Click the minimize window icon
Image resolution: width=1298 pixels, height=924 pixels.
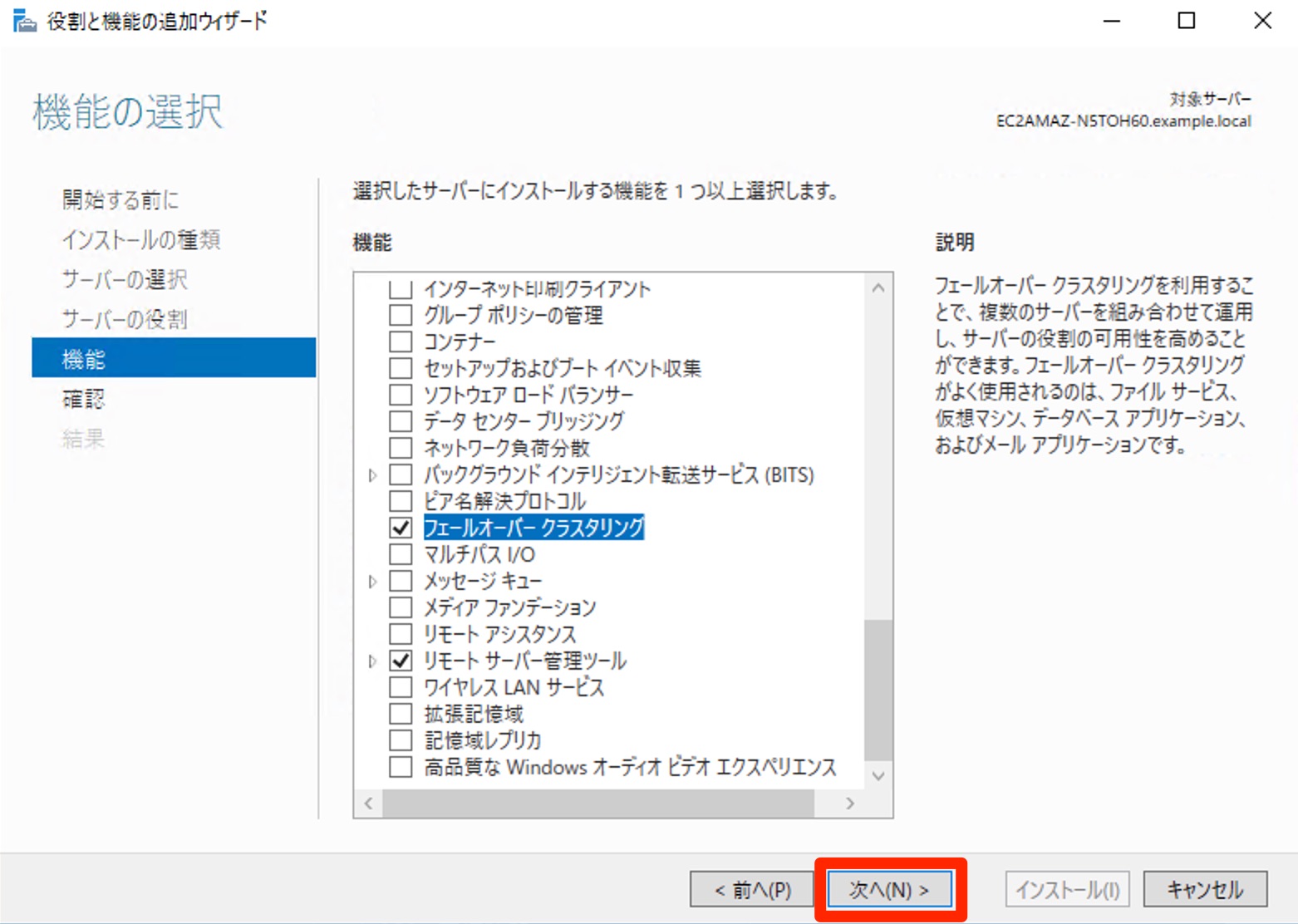click(x=1111, y=21)
